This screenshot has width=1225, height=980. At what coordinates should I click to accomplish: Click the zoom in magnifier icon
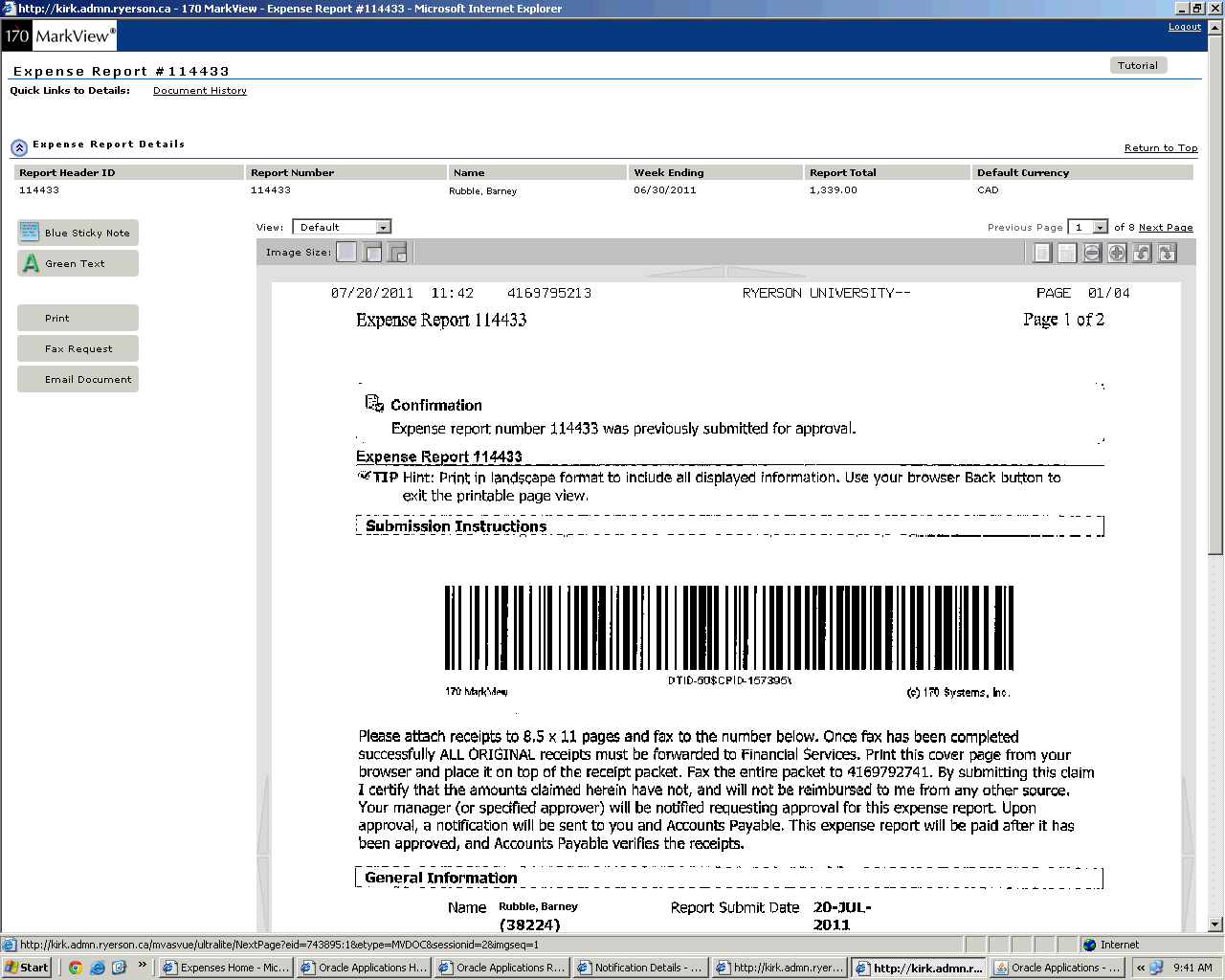[x=1117, y=253]
